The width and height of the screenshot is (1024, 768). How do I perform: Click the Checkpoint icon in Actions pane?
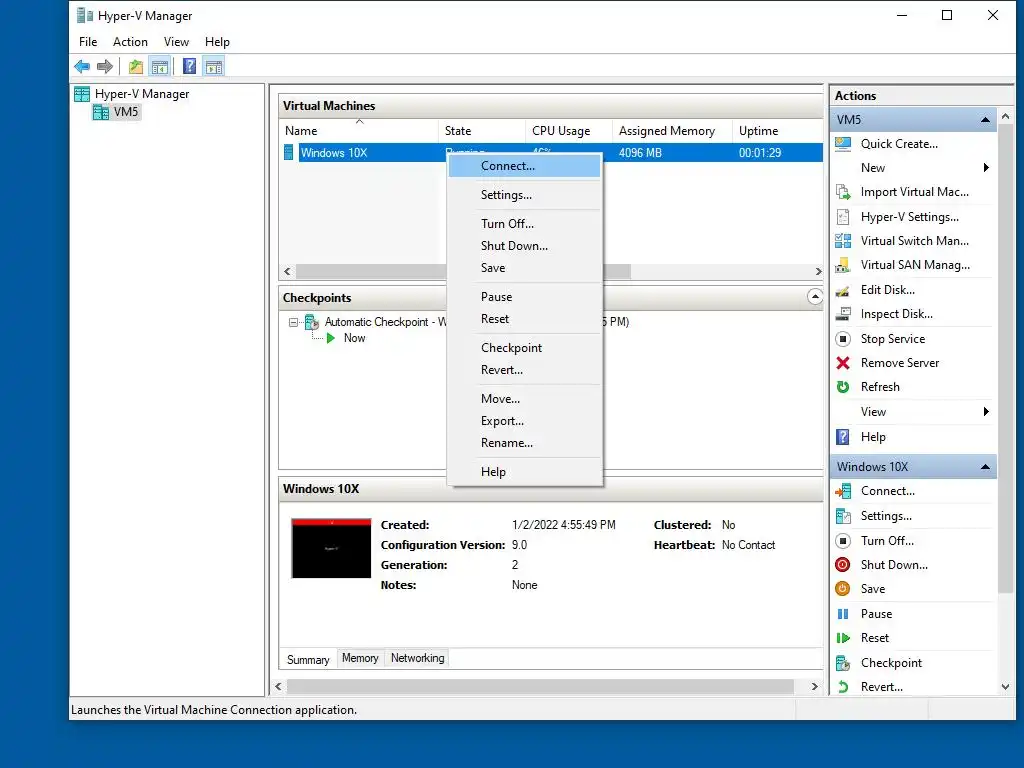pos(843,663)
